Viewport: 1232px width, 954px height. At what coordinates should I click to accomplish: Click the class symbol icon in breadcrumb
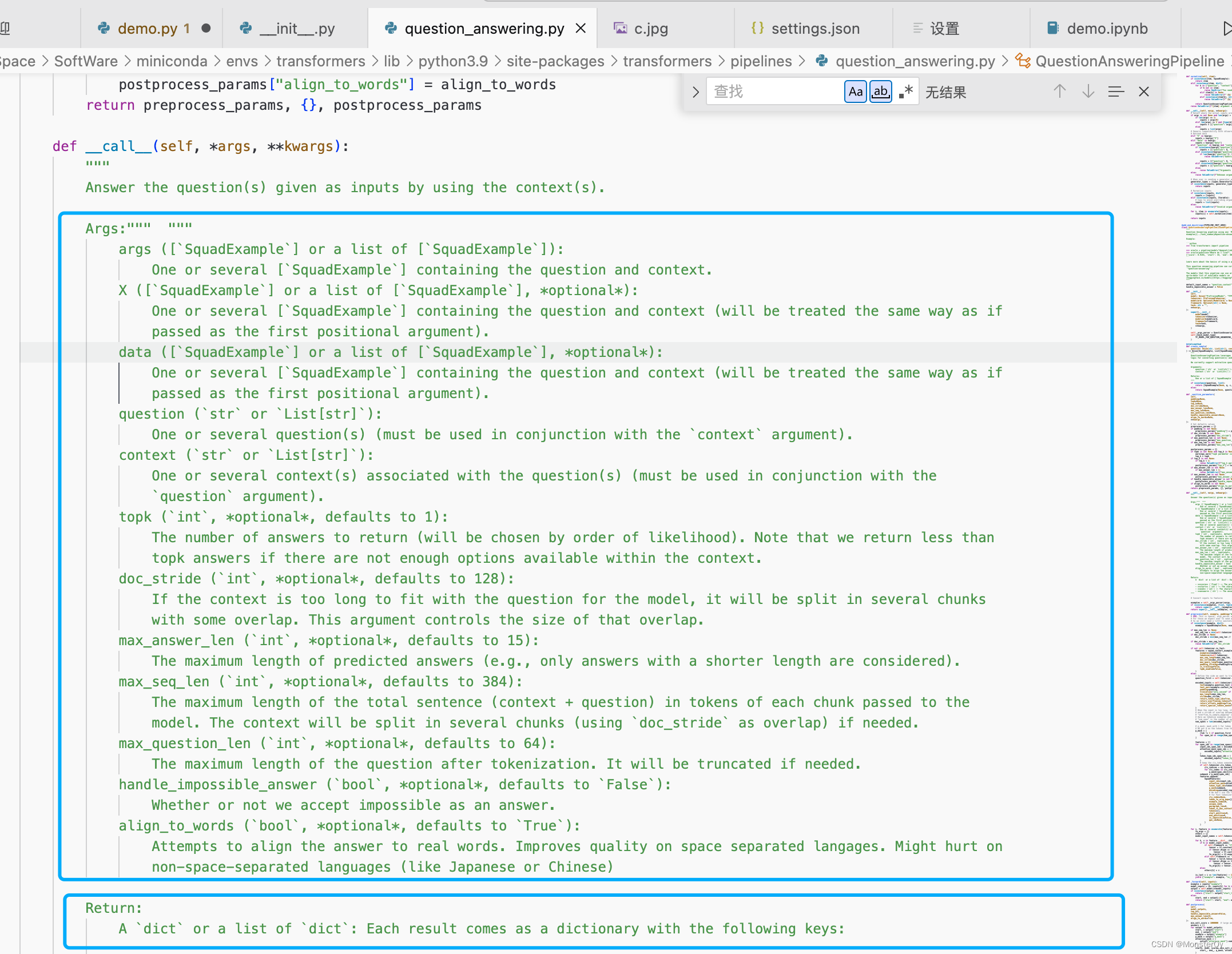[x=1023, y=61]
